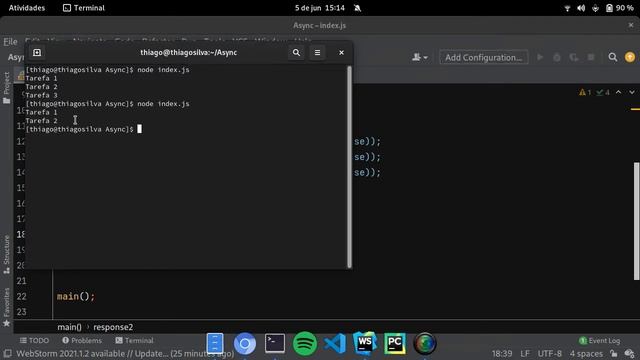Click the 'Tarefa 3' terminal output line
This screenshot has width=640, height=360.
coord(41,95)
